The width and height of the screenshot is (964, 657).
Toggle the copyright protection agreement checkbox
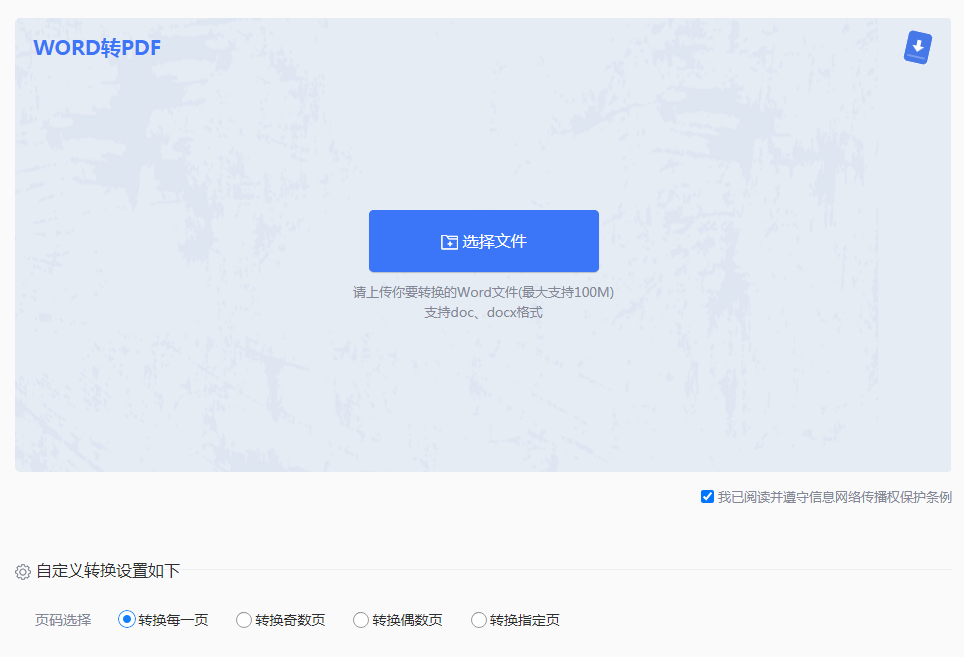pyautogui.click(x=708, y=496)
